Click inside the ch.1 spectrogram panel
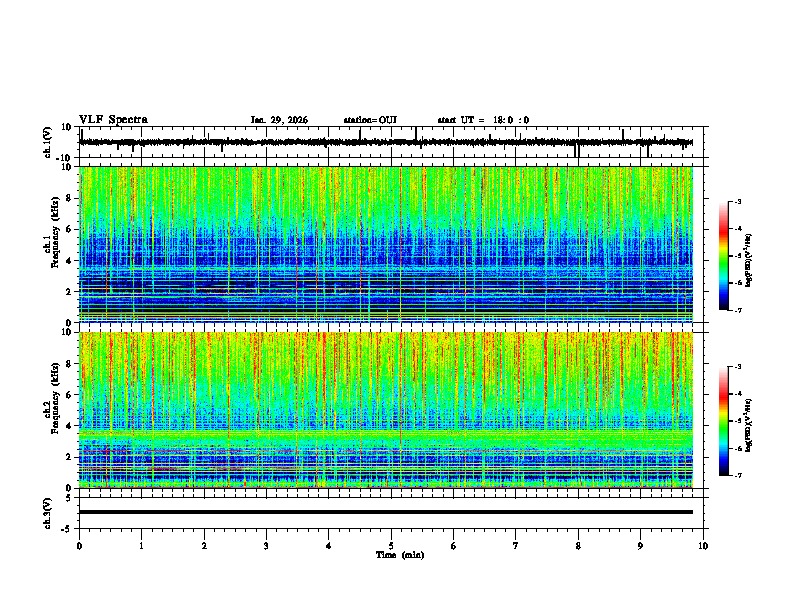Image resolution: width=792 pixels, height=612 pixels. [386, 244]
